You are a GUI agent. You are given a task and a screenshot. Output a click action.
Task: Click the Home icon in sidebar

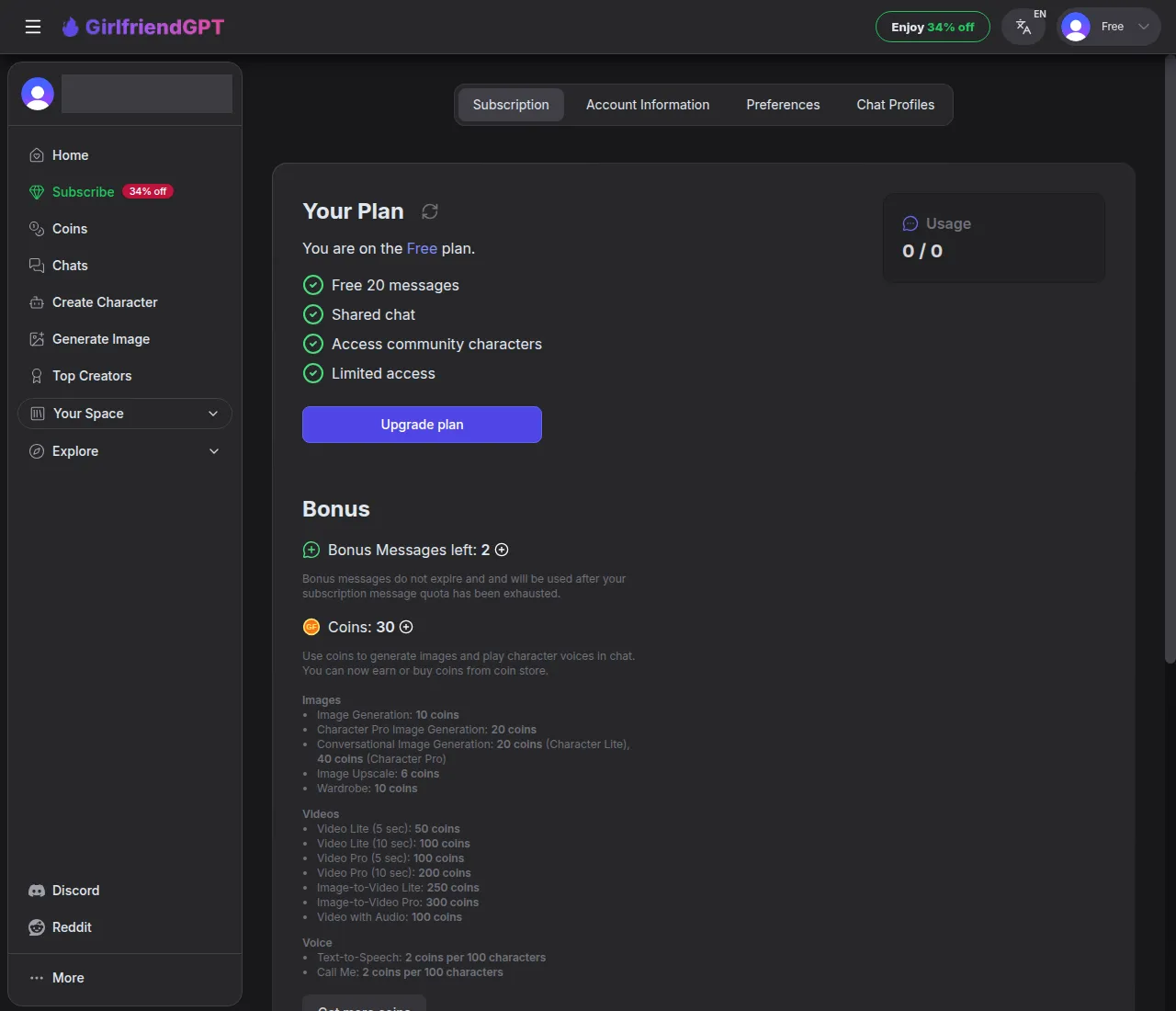pyautogui.click(x=37, y=155)
